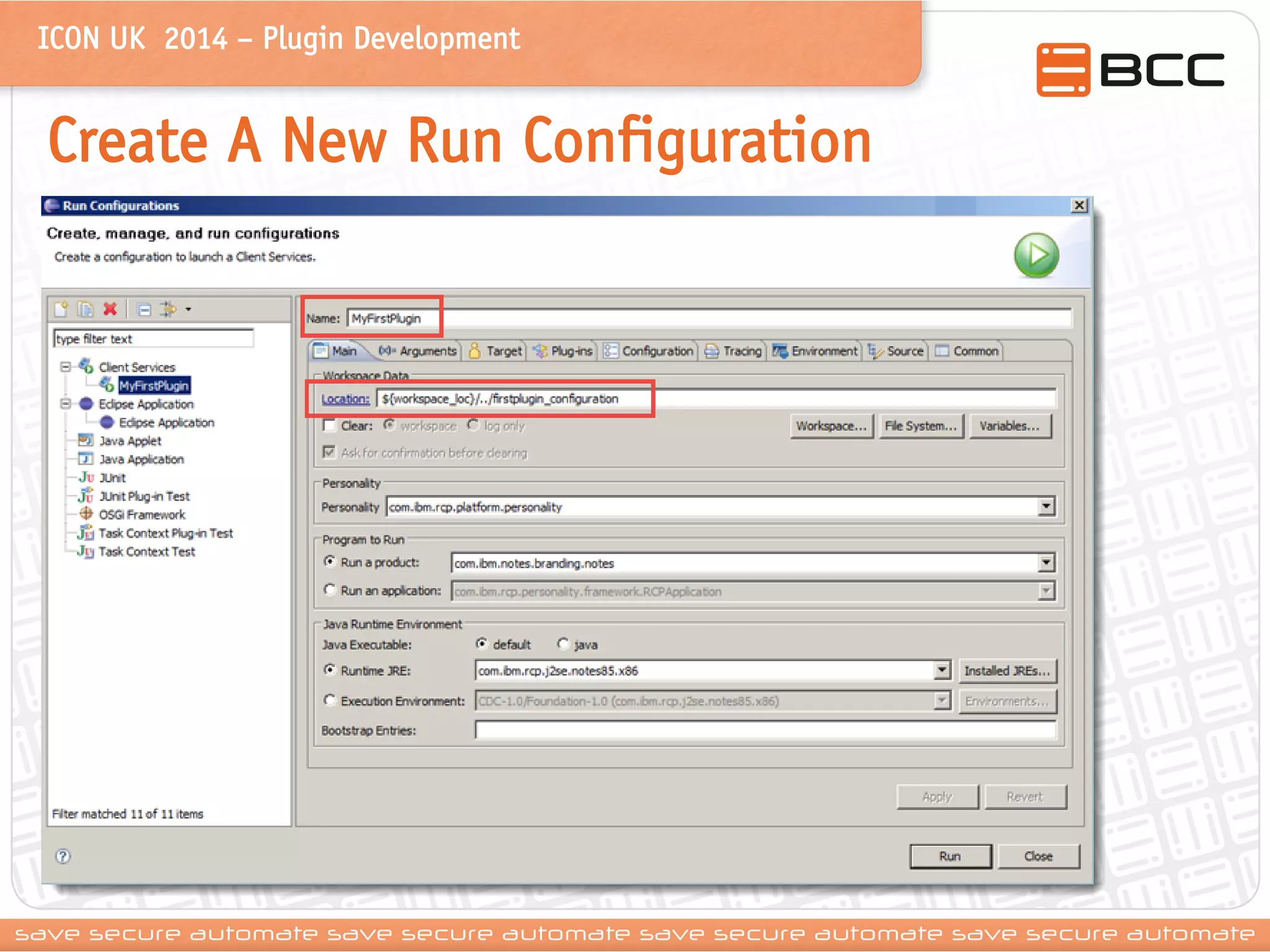Select the Execution Environment radio button
The height and width of the screenshot is (952, 1270).
click(x=330, y=700)
